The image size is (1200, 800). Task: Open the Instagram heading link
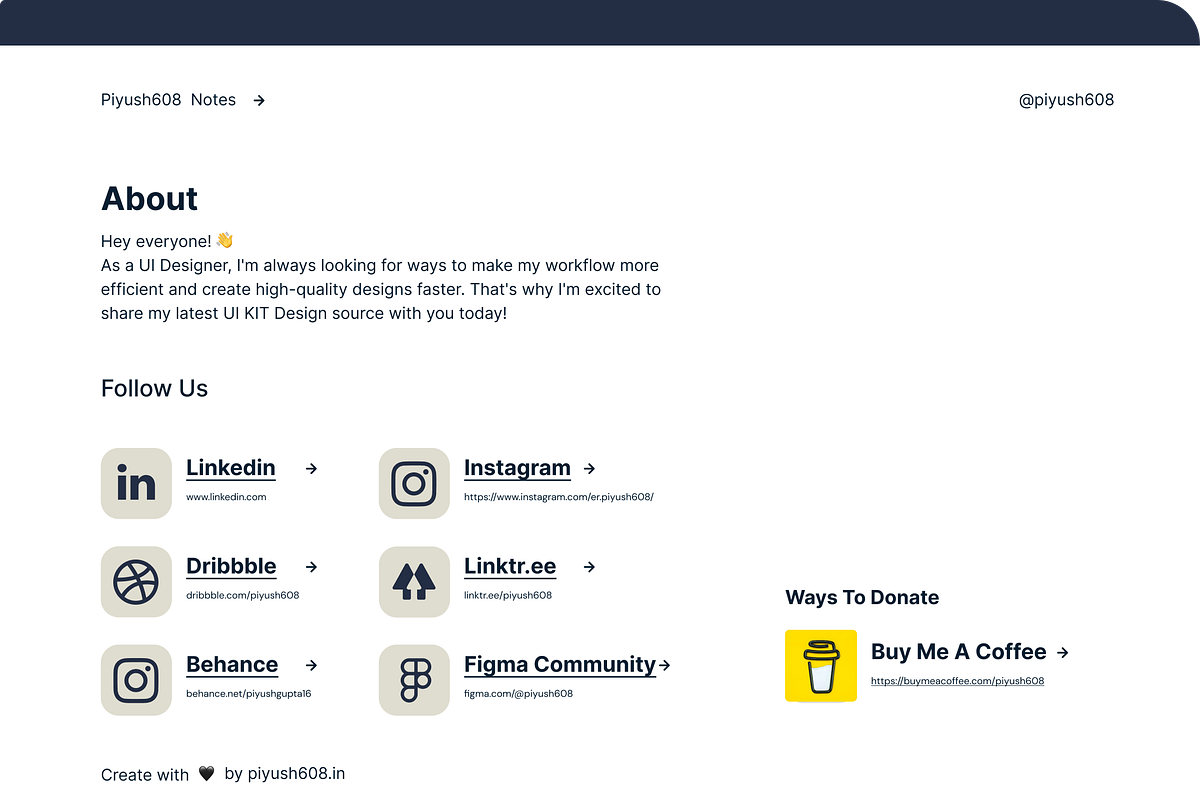pos(517,468)
